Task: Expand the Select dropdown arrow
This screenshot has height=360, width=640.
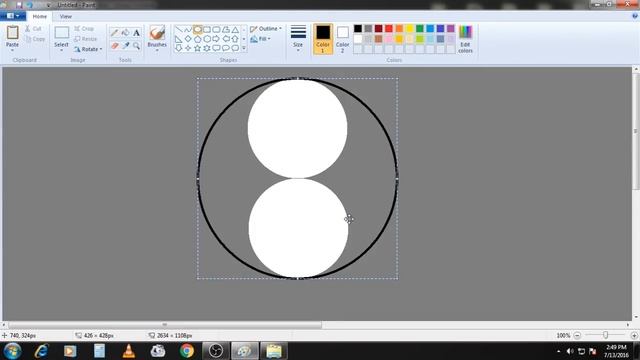Action: pyautogui.click(x=61, y=50)
